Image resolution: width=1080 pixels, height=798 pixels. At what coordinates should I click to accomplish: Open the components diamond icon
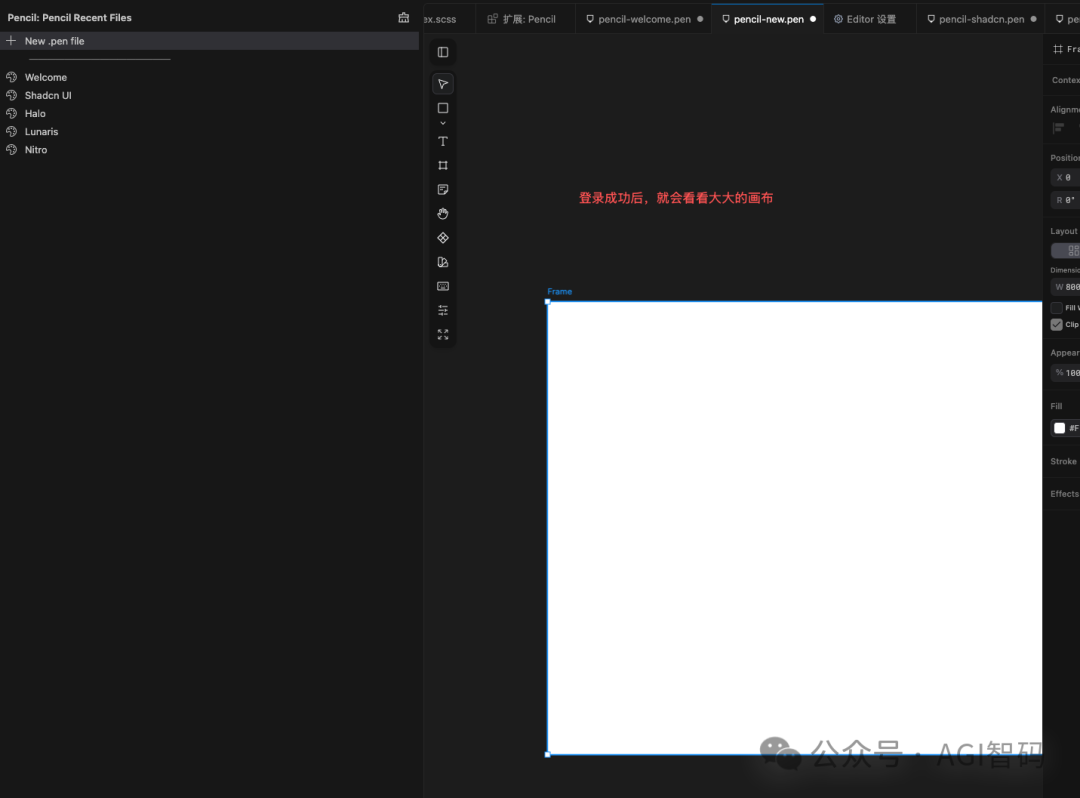(x=443, y=238)
